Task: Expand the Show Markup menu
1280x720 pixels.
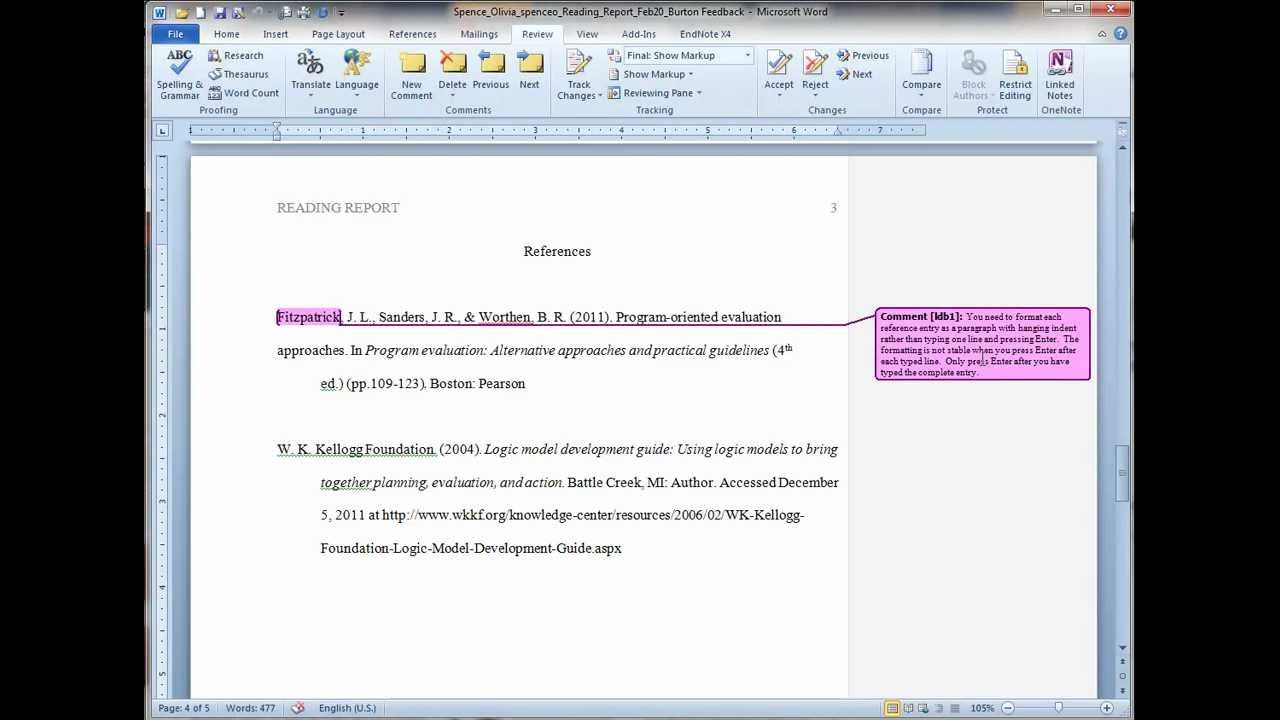Action: coord(651,74)
